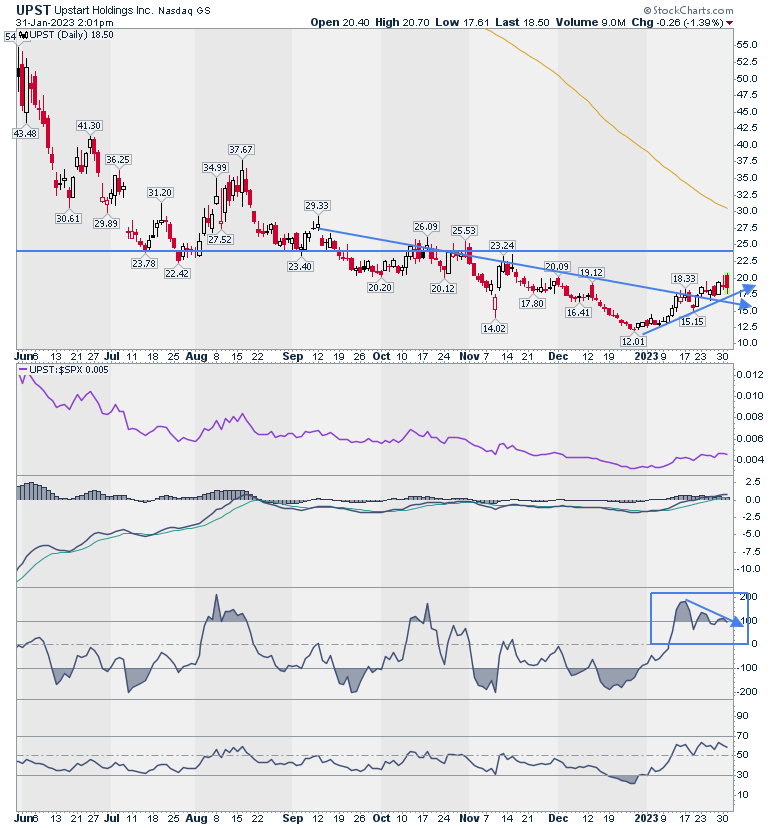Click the 'Nasdaq GS' exchange label

pyautogui.click(x=184, y=11)
